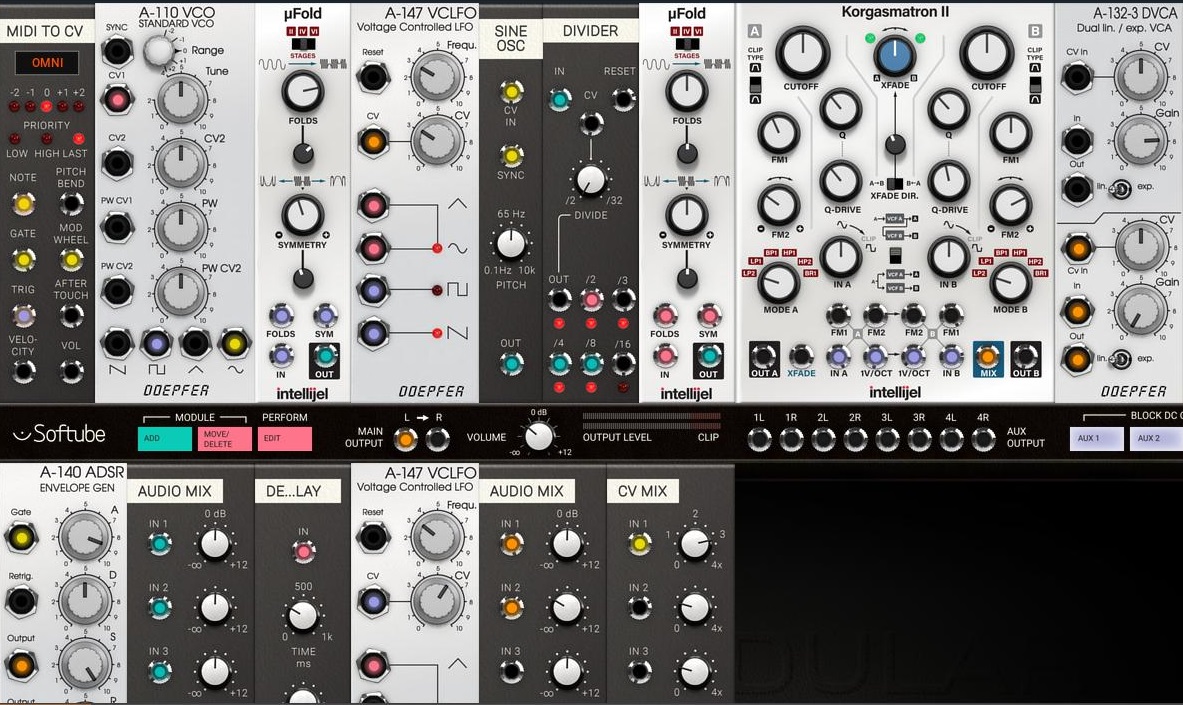Select the -2 octave shift LED
This screenshot has width=1183, height=705.
click(x=14, y=106)
